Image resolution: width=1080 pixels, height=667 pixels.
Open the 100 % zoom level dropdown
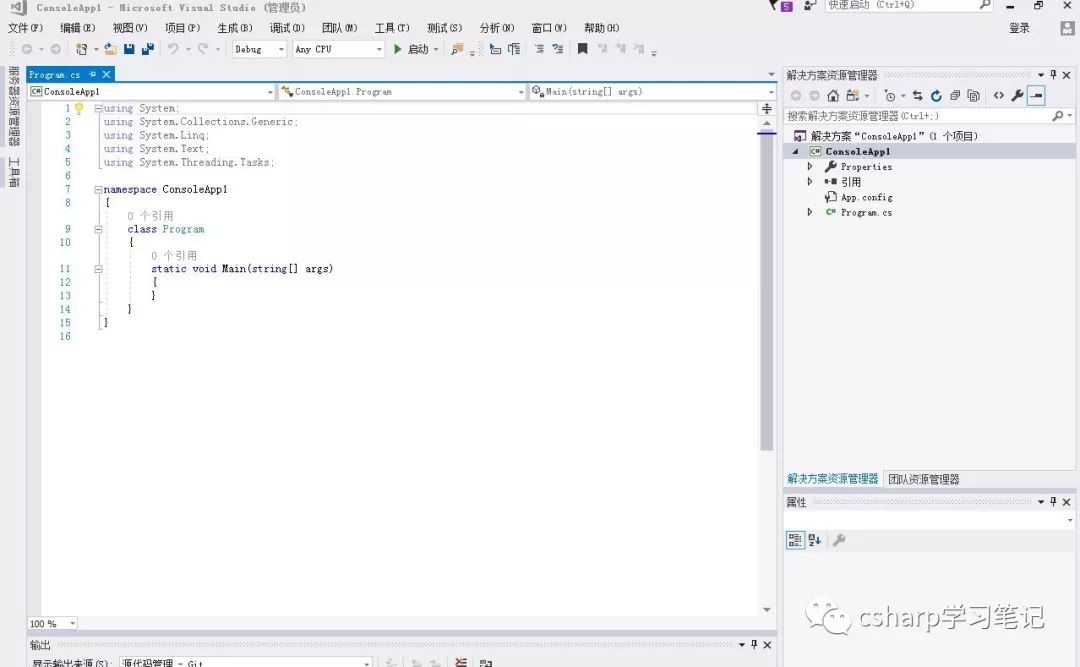pos(52,624)
